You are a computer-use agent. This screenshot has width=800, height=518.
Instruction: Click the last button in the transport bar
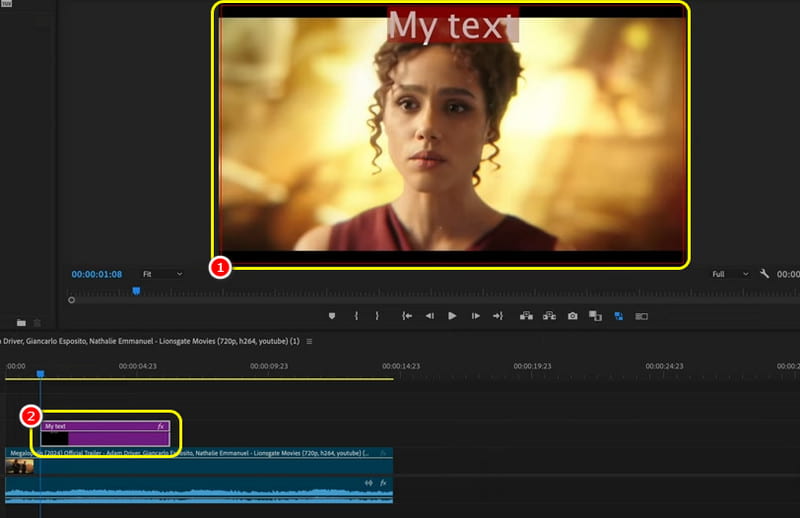pyautogui.click(x=641, y=316)
